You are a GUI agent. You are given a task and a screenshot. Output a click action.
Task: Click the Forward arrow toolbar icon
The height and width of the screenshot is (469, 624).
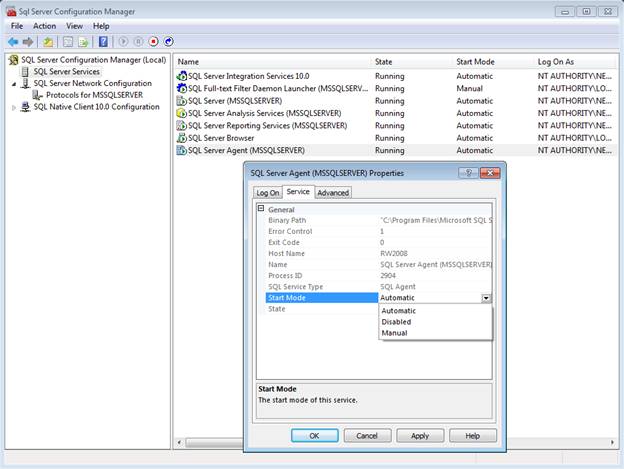(28, 41)
